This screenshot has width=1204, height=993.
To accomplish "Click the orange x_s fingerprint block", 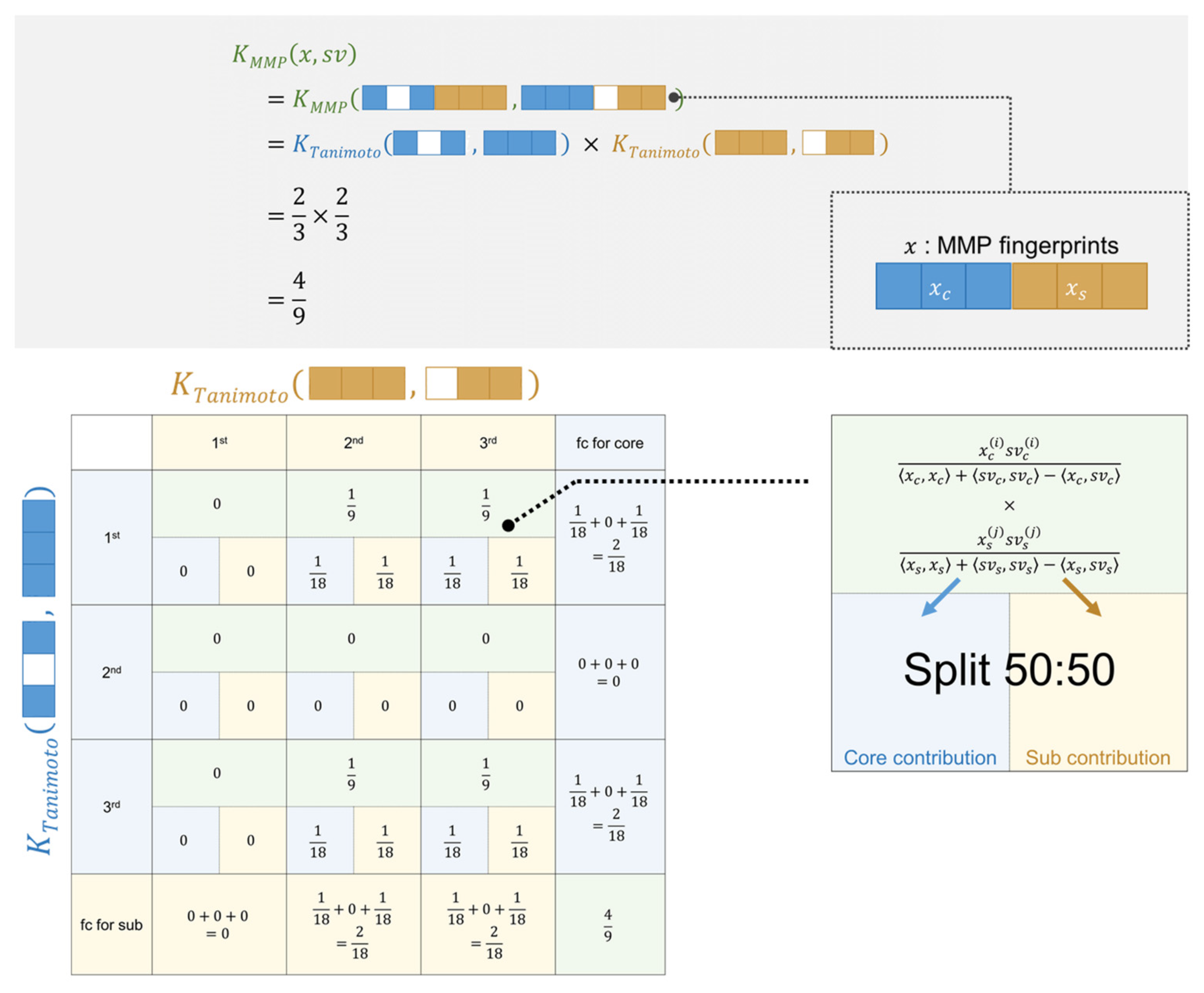I will [x=1079, y=286].
